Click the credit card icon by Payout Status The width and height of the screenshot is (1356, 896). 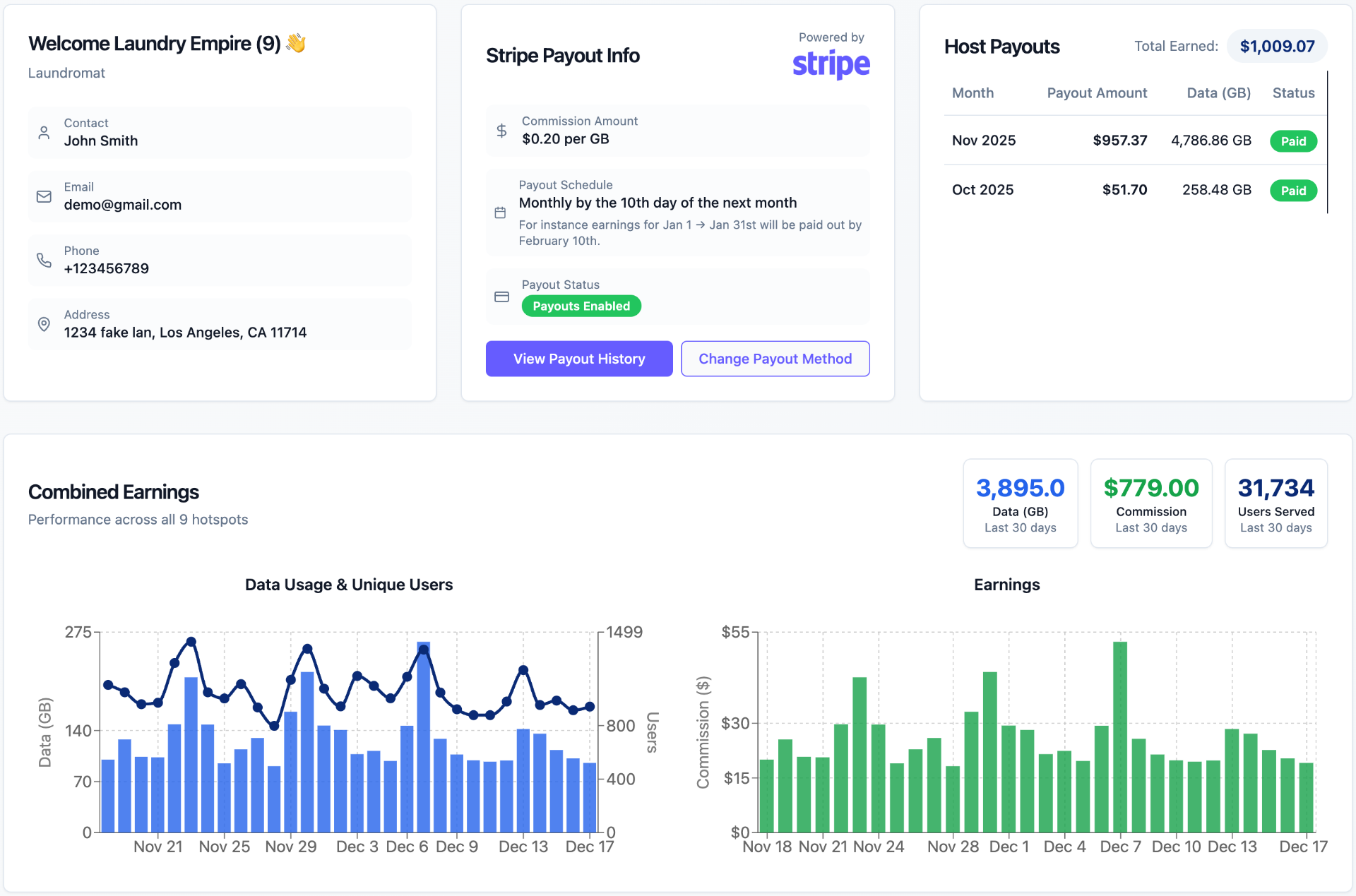[502, 297]
